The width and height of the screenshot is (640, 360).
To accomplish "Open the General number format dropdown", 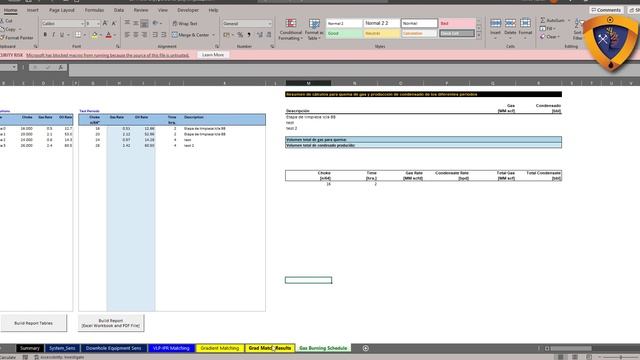I will [269, 24].
